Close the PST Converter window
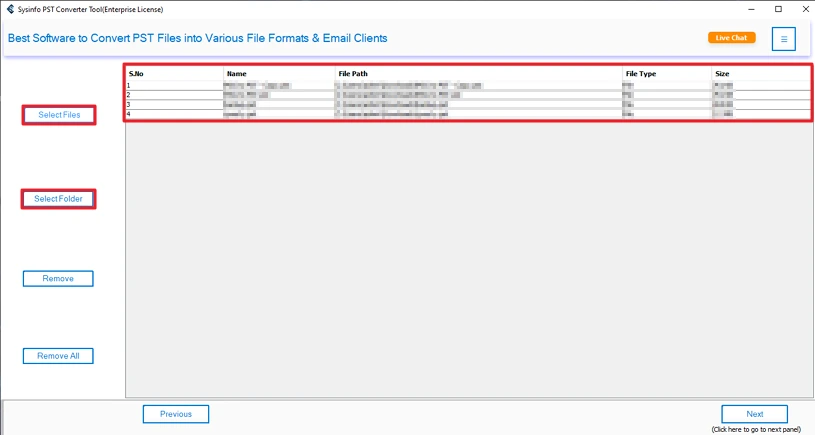This screenshot has height=435, width=815. click(x=805, y=9)
